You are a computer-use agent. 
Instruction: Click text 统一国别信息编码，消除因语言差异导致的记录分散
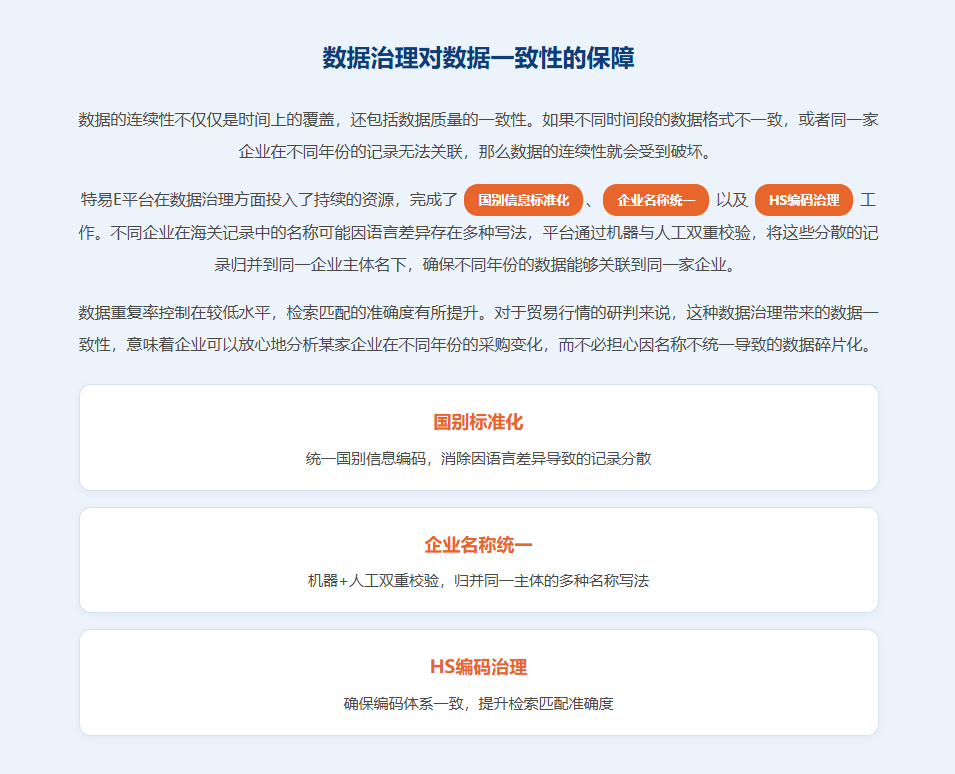[x=478, y=458]
